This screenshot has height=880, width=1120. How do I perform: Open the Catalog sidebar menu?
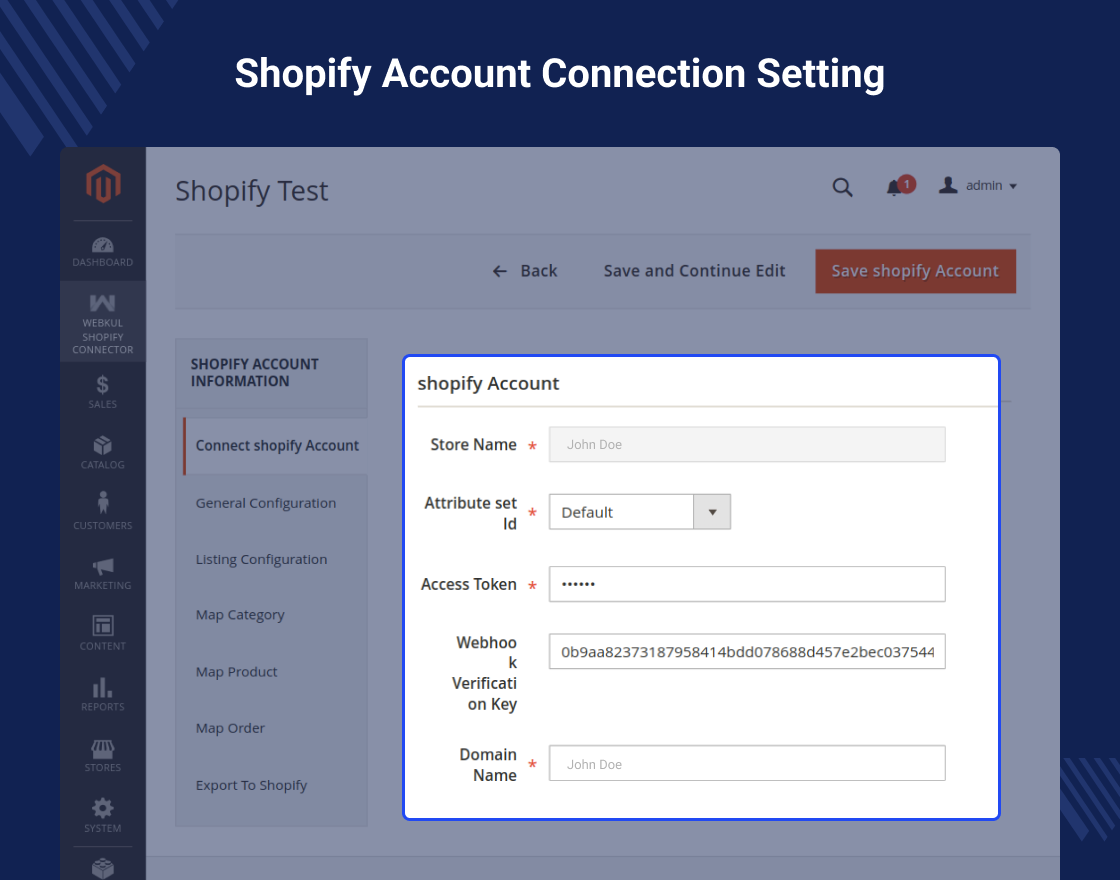[x=103, y=453]
